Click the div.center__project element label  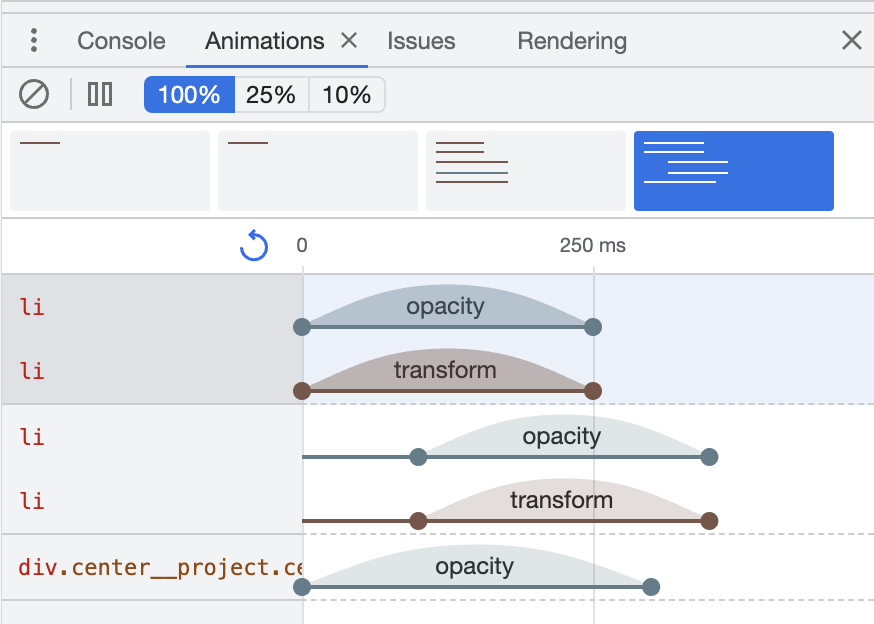coord(161,567)
